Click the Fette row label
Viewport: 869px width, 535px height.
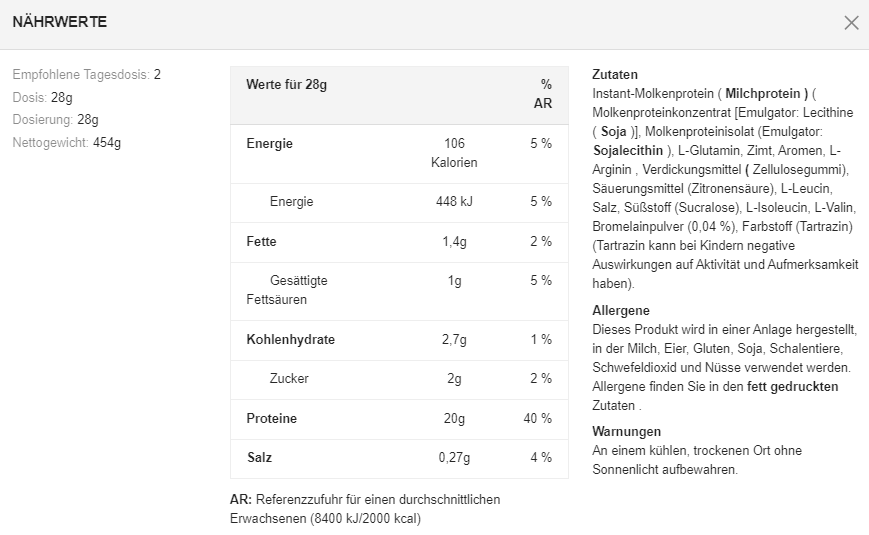(x=261, y=242)
